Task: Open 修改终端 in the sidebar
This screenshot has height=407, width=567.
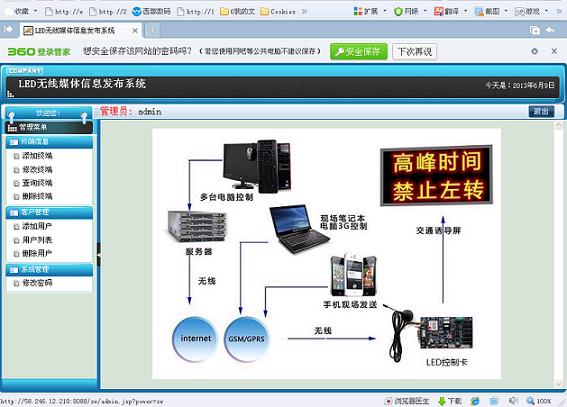Action: point(37,169)
